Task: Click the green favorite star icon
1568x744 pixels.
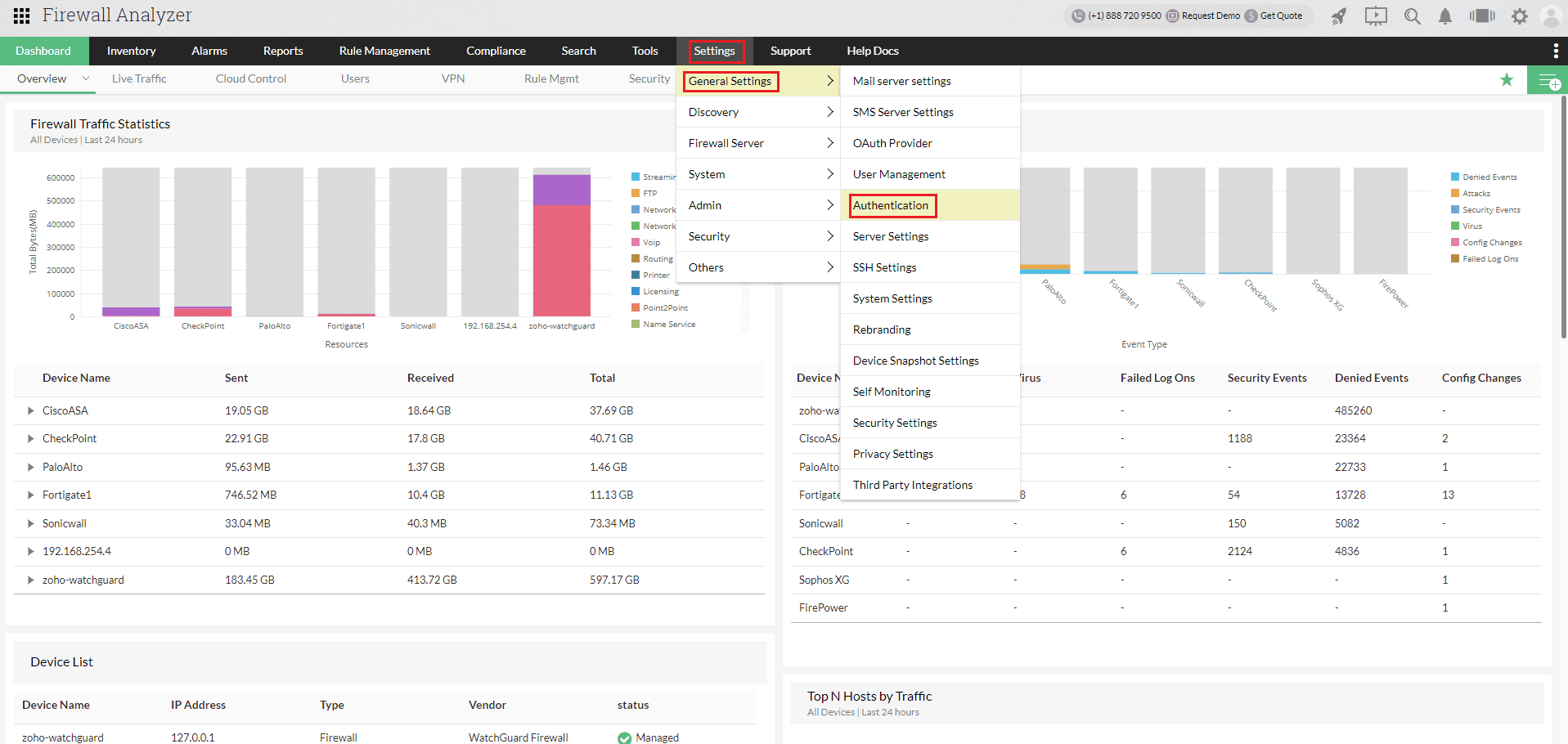Action: (1507, 79)
